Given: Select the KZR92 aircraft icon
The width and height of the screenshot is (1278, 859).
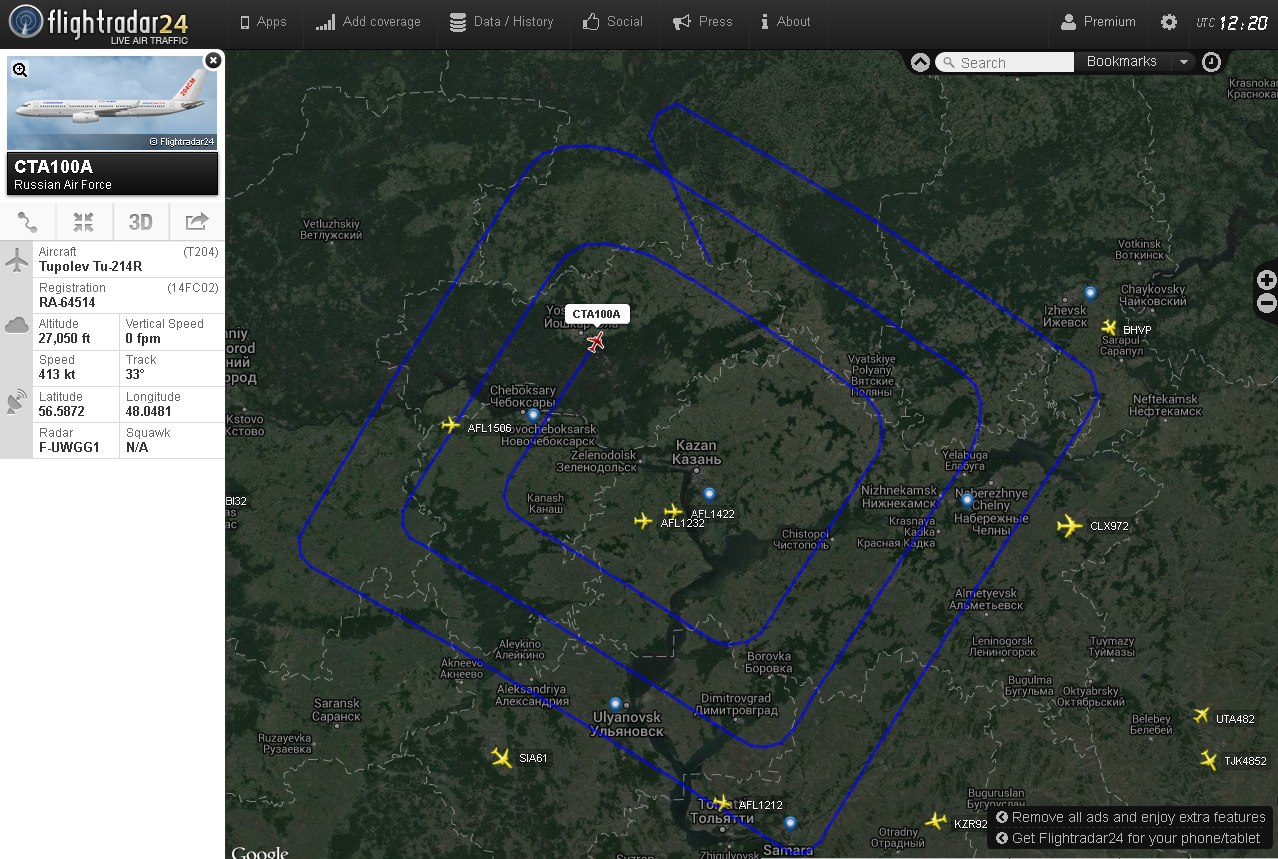Looking at the screenshot, I should pos(935,821).
